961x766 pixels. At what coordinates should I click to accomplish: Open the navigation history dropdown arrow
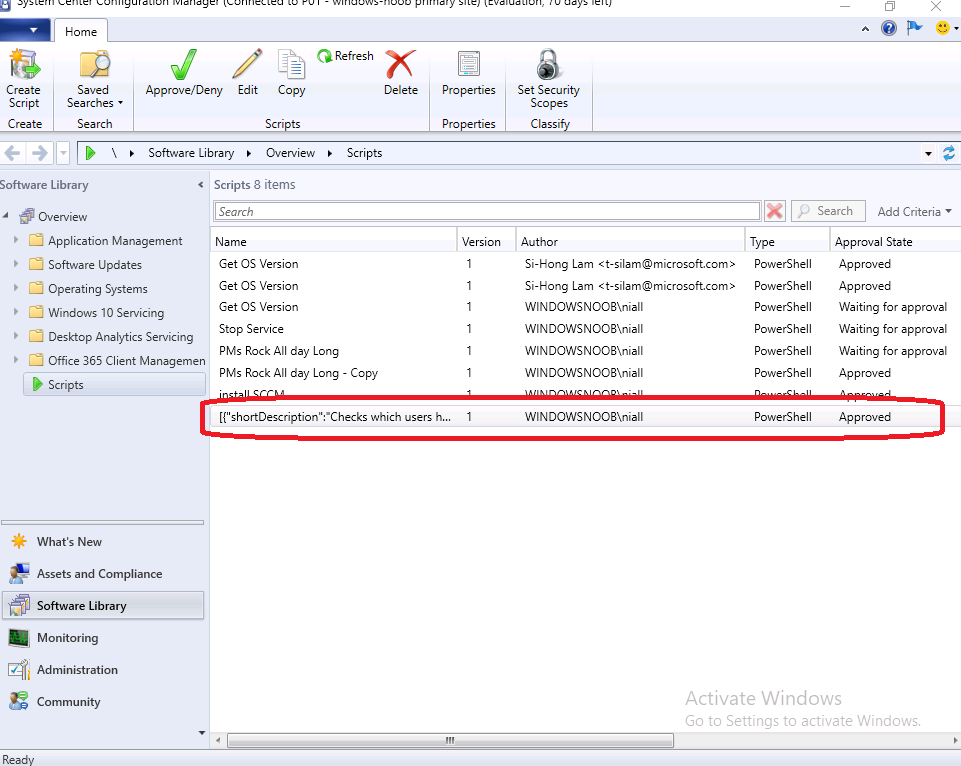coord(63,153)
